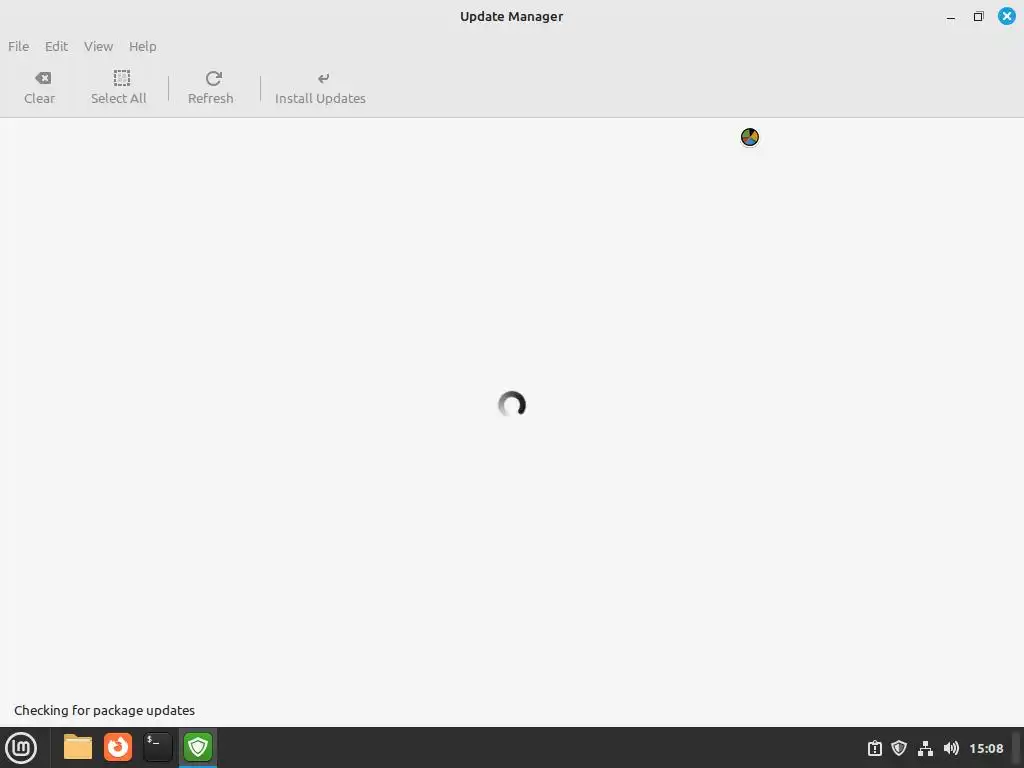1024x768 pixels.
Task: Open the Terminal from the panel
Action: [x=158, y=747]
